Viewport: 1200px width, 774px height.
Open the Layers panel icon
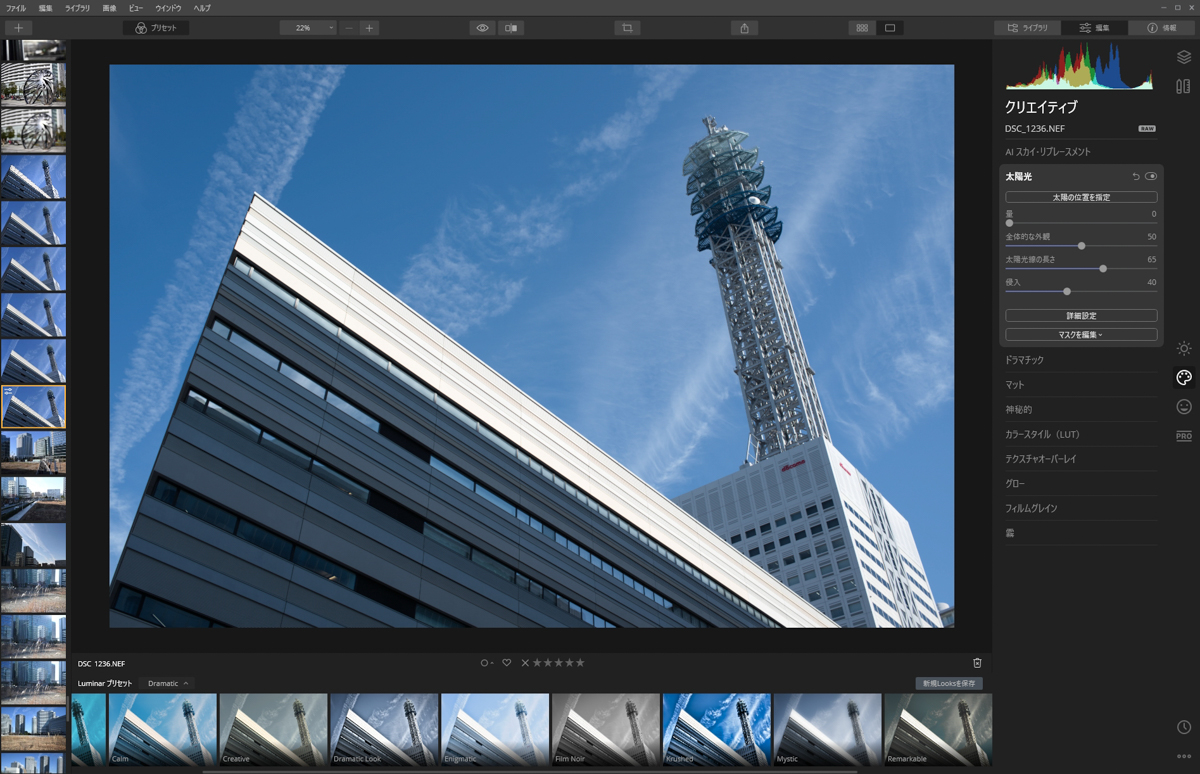(1184, 57)
